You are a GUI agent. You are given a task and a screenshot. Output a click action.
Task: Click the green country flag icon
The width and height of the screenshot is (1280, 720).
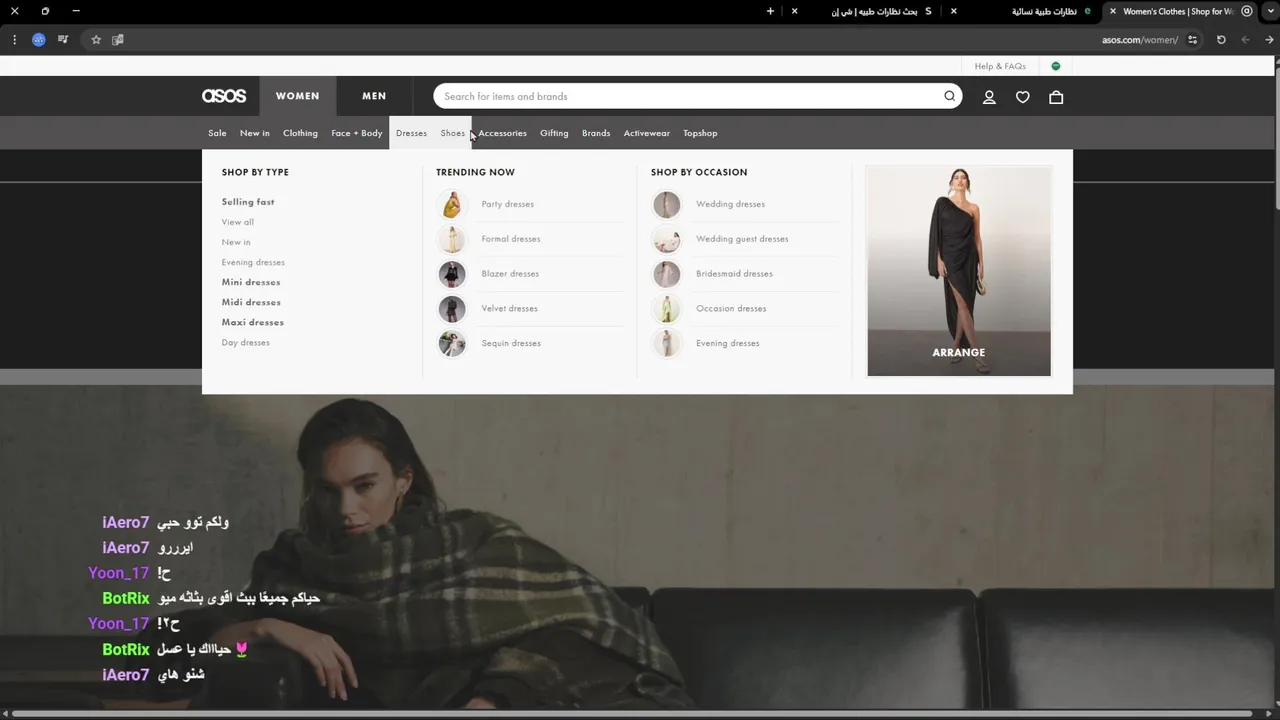pyautogui.click(x=1055, y=66)
